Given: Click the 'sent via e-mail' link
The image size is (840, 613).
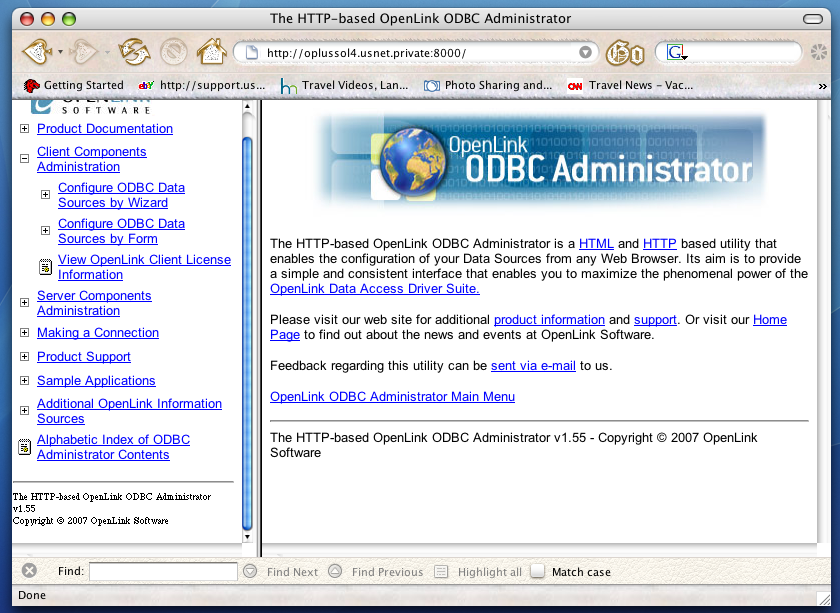Looking at the screenshot, I should coord(533,366).
